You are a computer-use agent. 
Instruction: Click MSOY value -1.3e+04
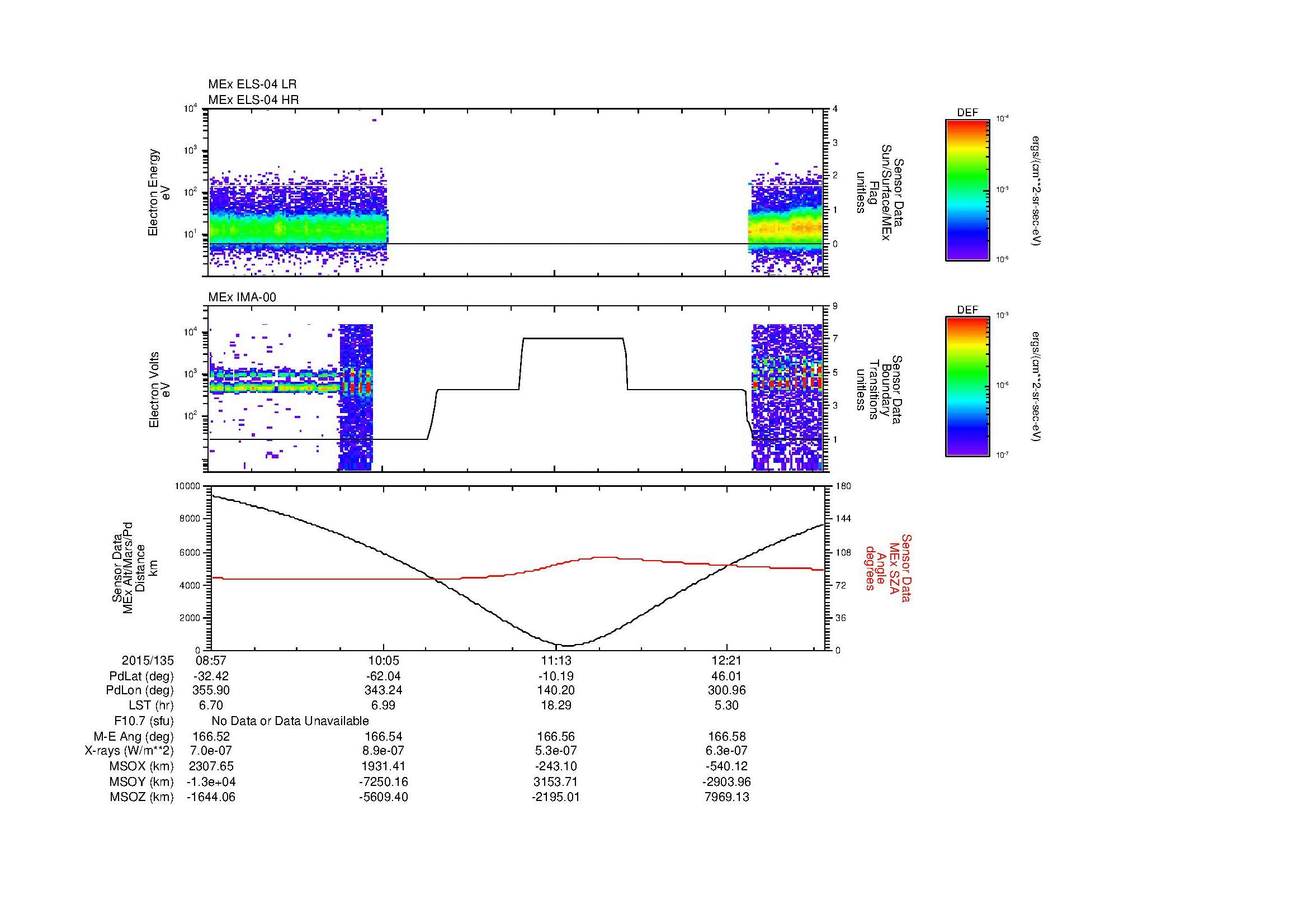[x=211, y=782]
